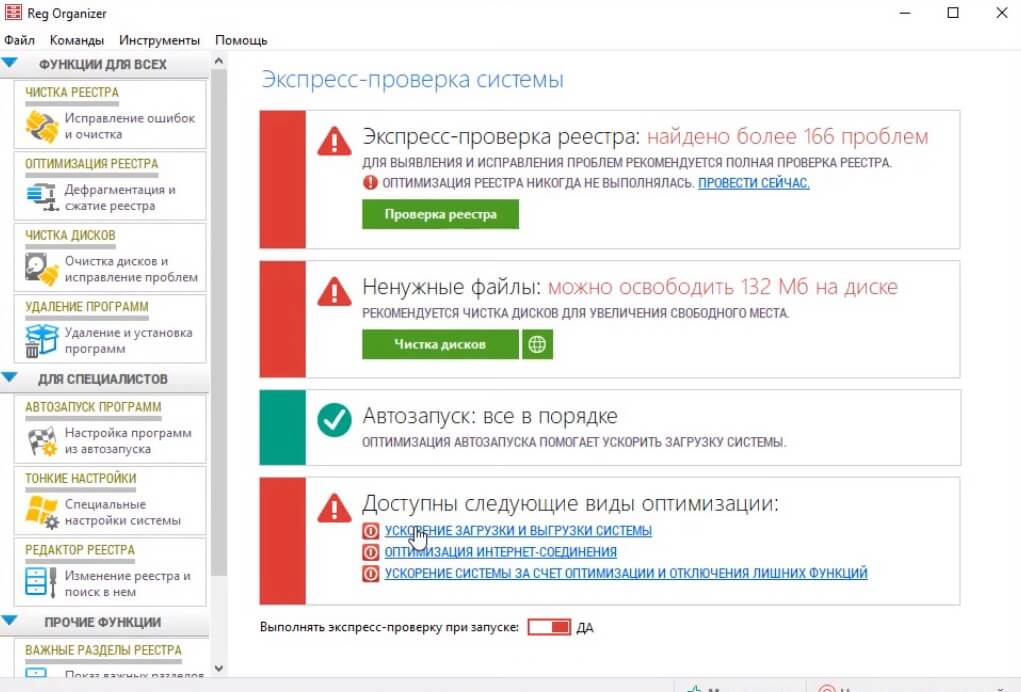This screenshot has width=1021, height=692.
Task: Select РЕДАКТОР РЕЕСТРА sidebar heading
Action: (x=79, y=551)
